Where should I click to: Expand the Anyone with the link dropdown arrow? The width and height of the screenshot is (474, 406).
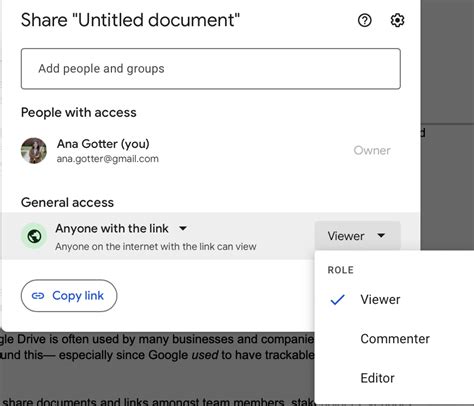click(183, 229)
